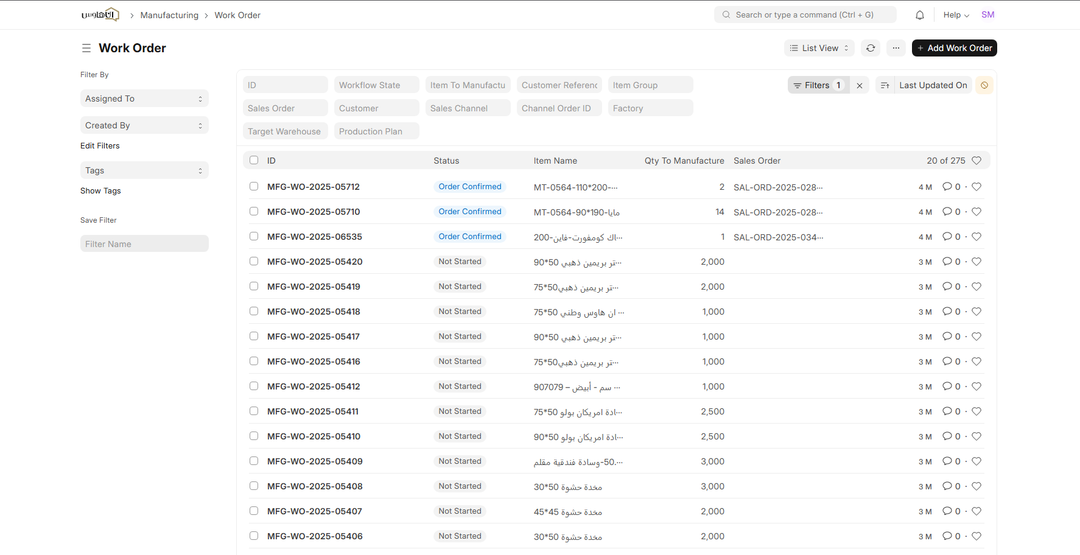The width and height of the screenshot is (1080, 555).
Task: Toggle the sidebar hamburger icon
Action: [86, 48]
